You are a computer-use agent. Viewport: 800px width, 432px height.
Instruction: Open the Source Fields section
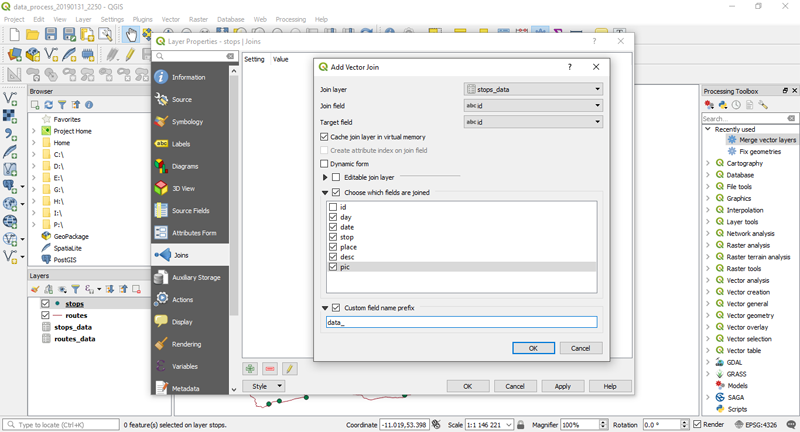[190, 211]
